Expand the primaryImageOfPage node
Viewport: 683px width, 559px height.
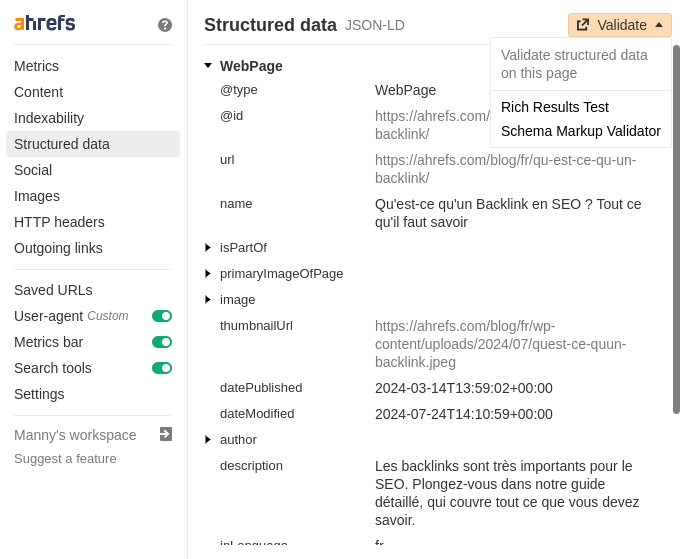208,274
